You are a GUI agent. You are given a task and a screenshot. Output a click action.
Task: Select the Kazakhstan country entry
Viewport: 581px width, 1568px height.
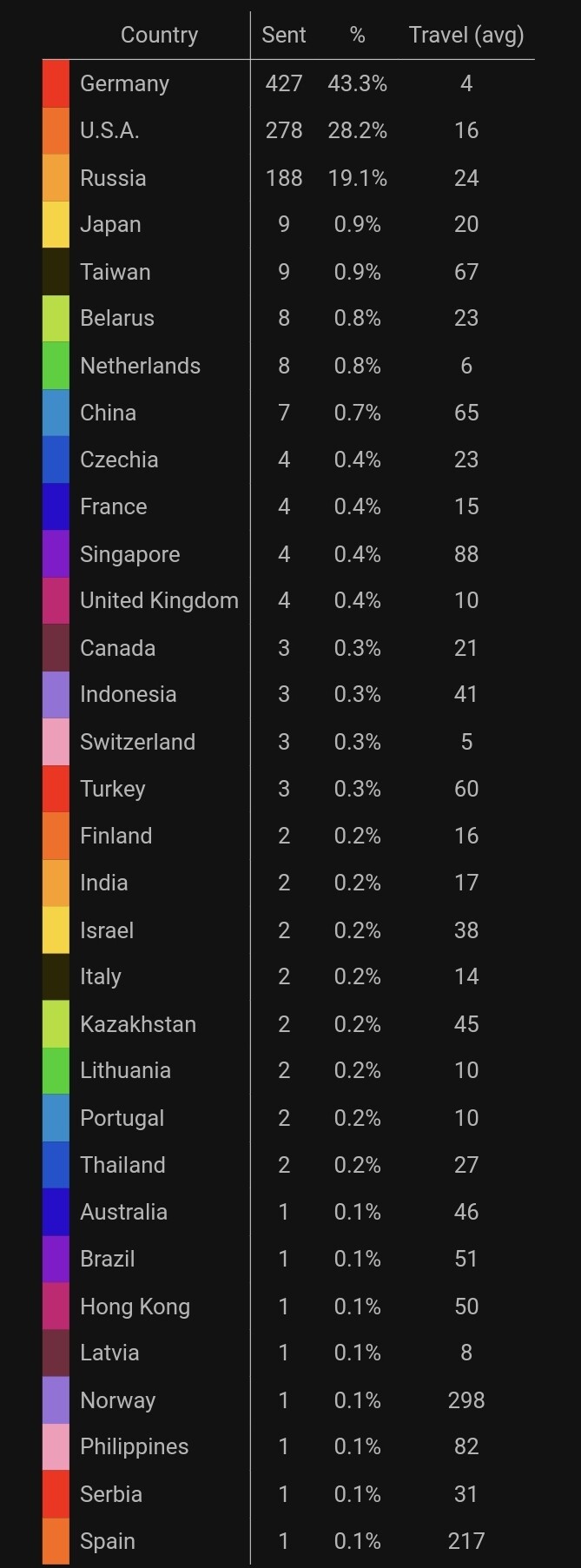(138, 1023)
